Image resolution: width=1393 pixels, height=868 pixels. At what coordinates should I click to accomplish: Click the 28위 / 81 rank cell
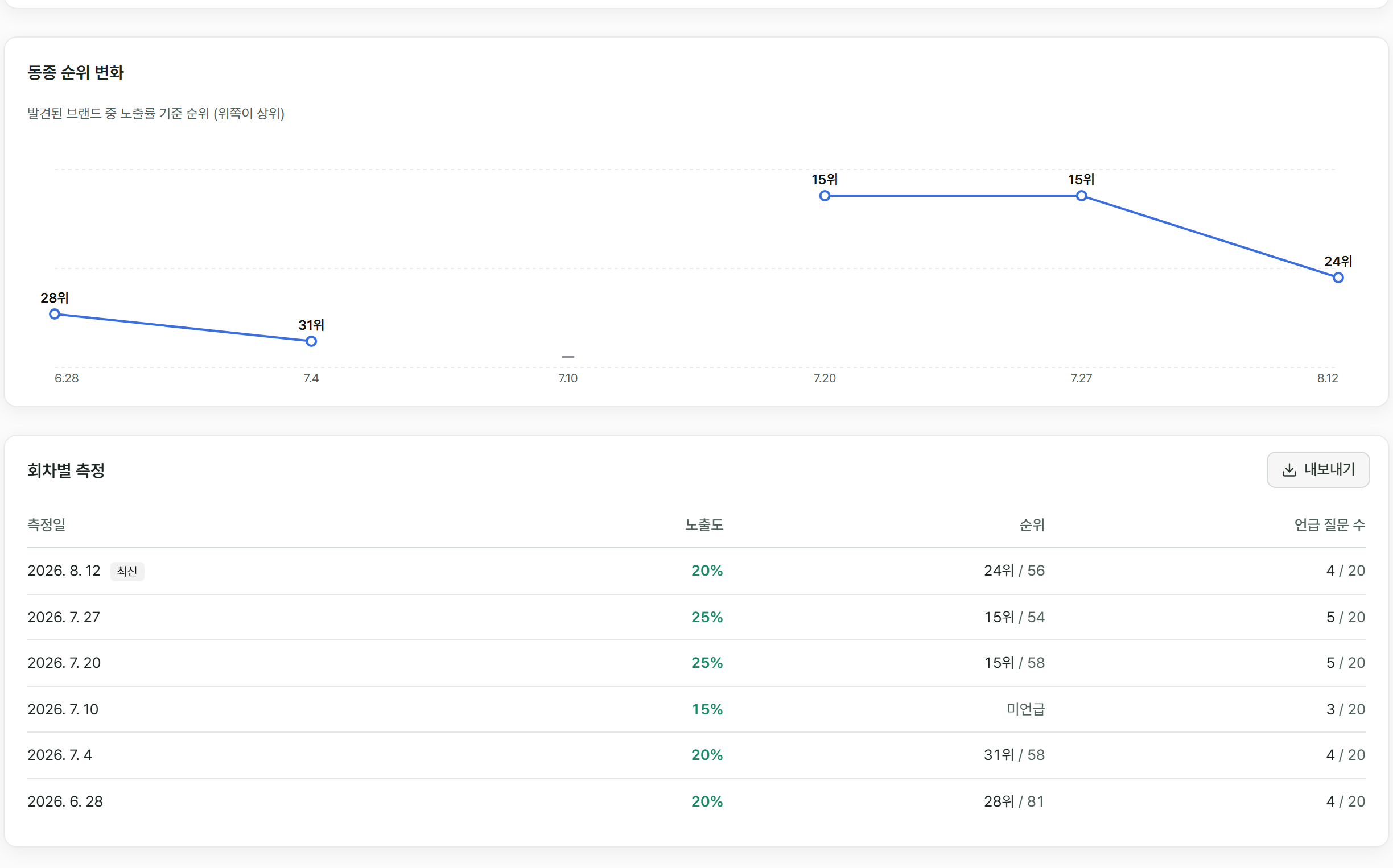pos(1015,801)
